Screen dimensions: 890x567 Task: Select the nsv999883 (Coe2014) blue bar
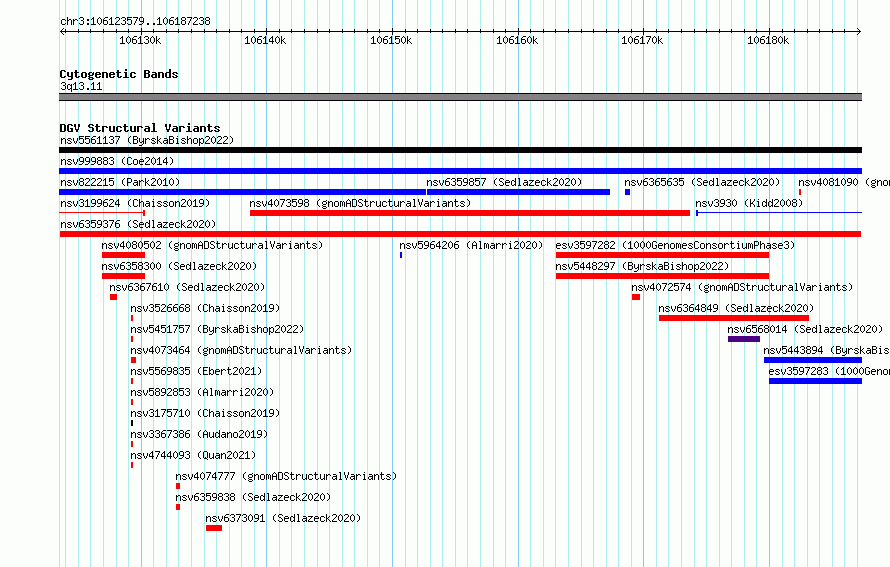point(460,171)
